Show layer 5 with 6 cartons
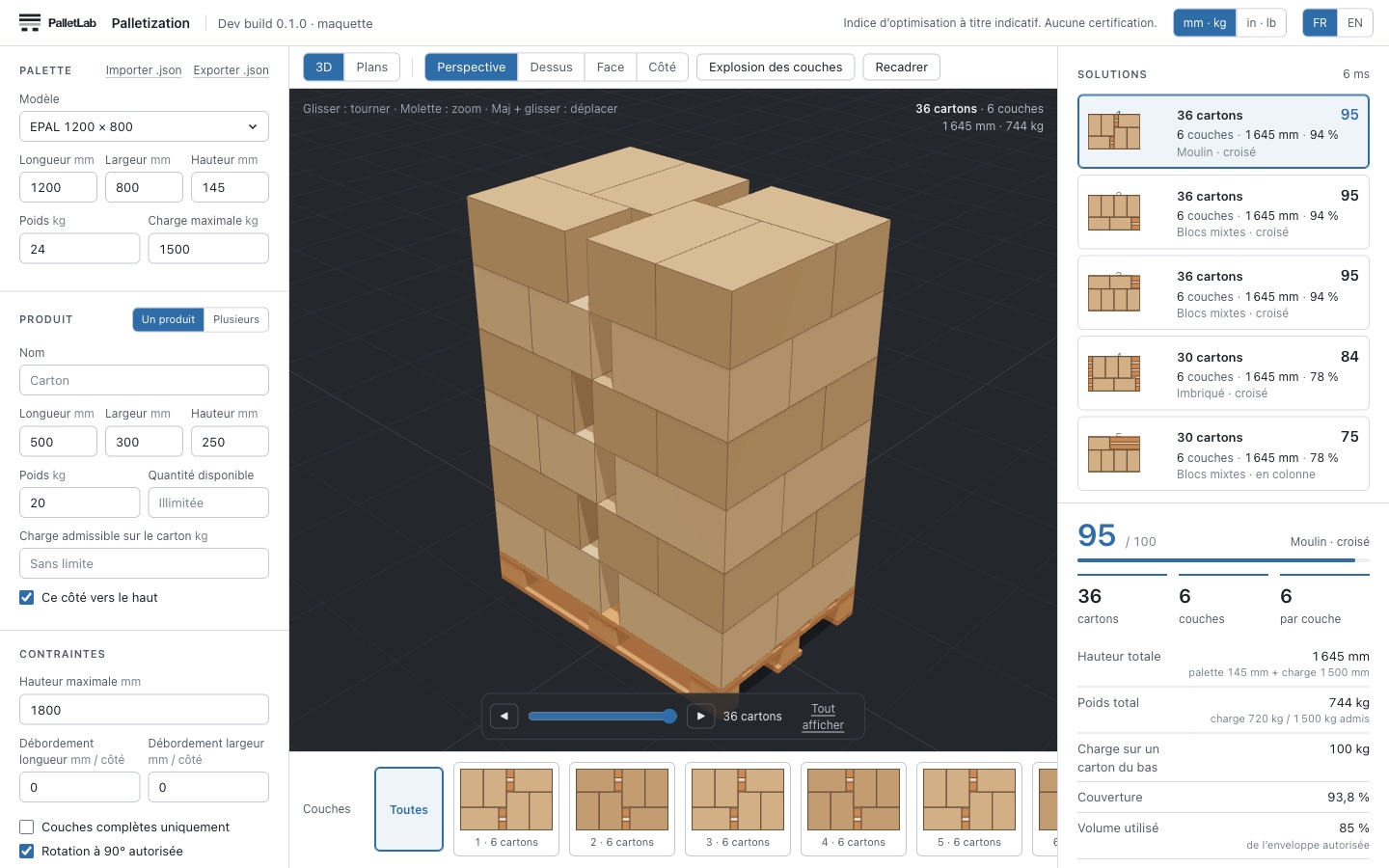Screen dimensions: 1389x868 [x=969, y=808]
